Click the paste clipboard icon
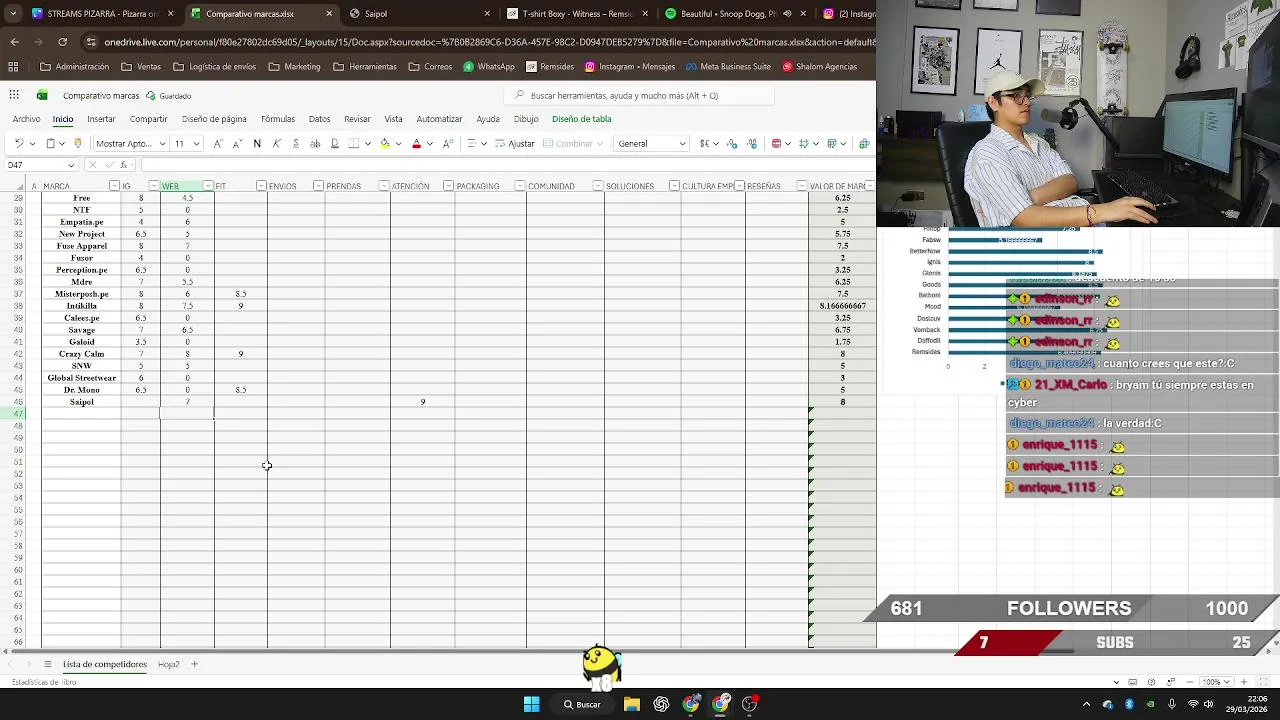 [x=51, y=143]
